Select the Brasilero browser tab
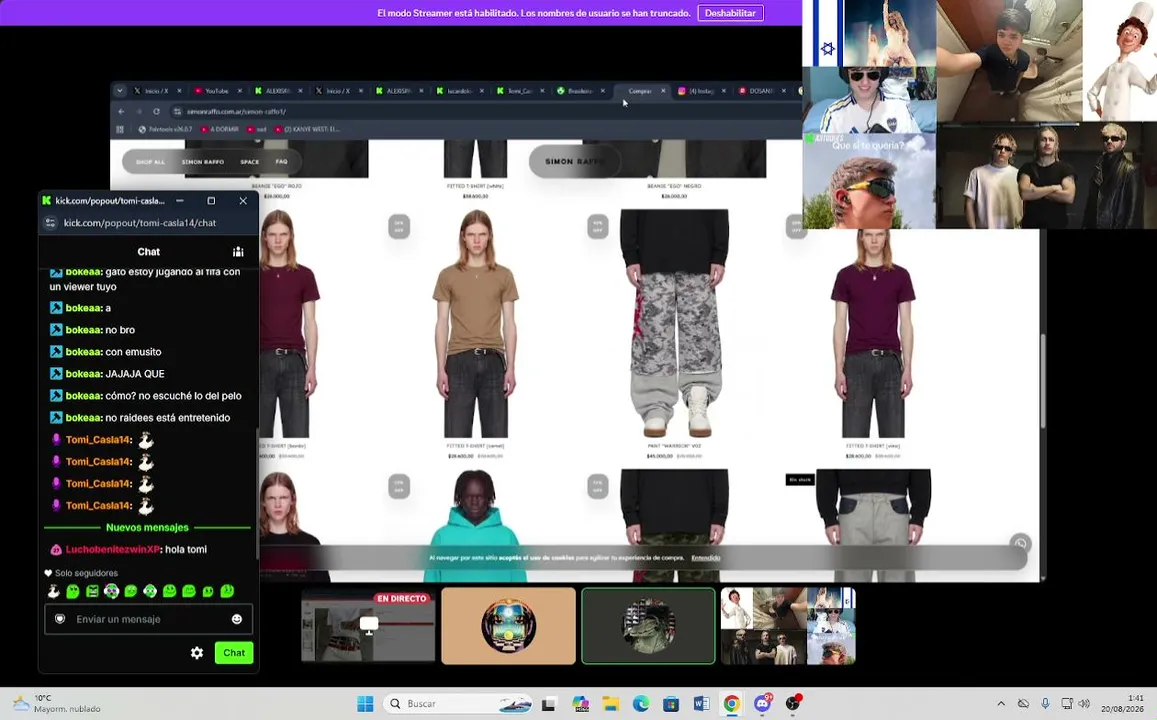 (x=580, y=91)
